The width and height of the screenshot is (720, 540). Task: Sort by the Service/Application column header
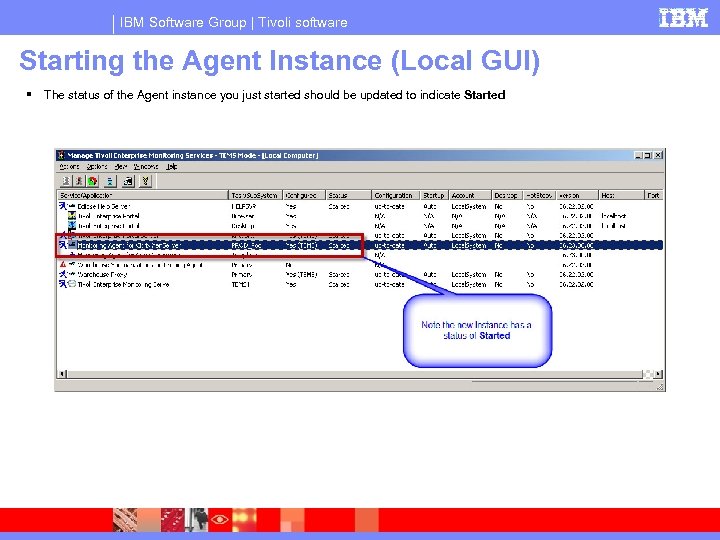142,195
